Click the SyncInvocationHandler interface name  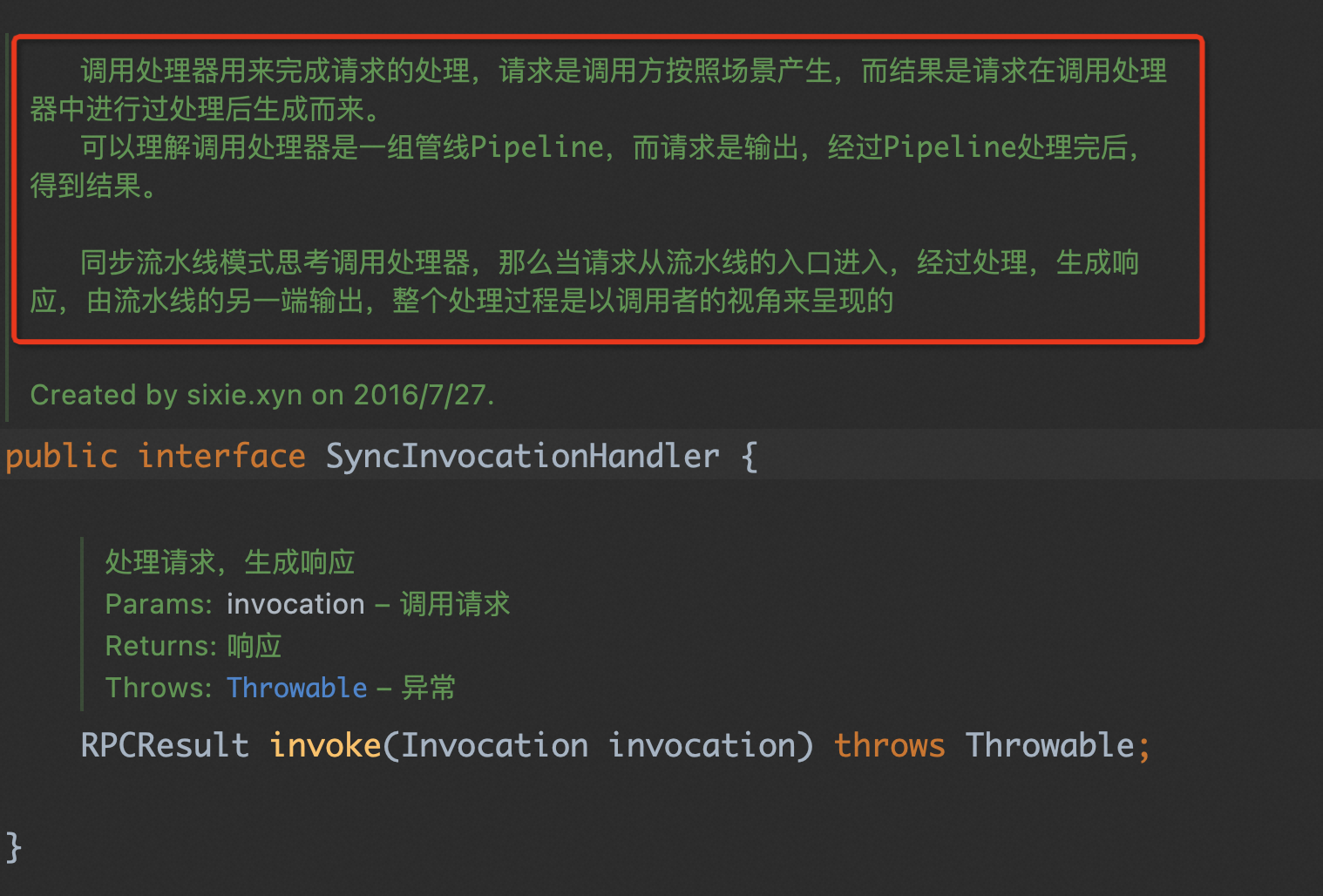(522, 456)
